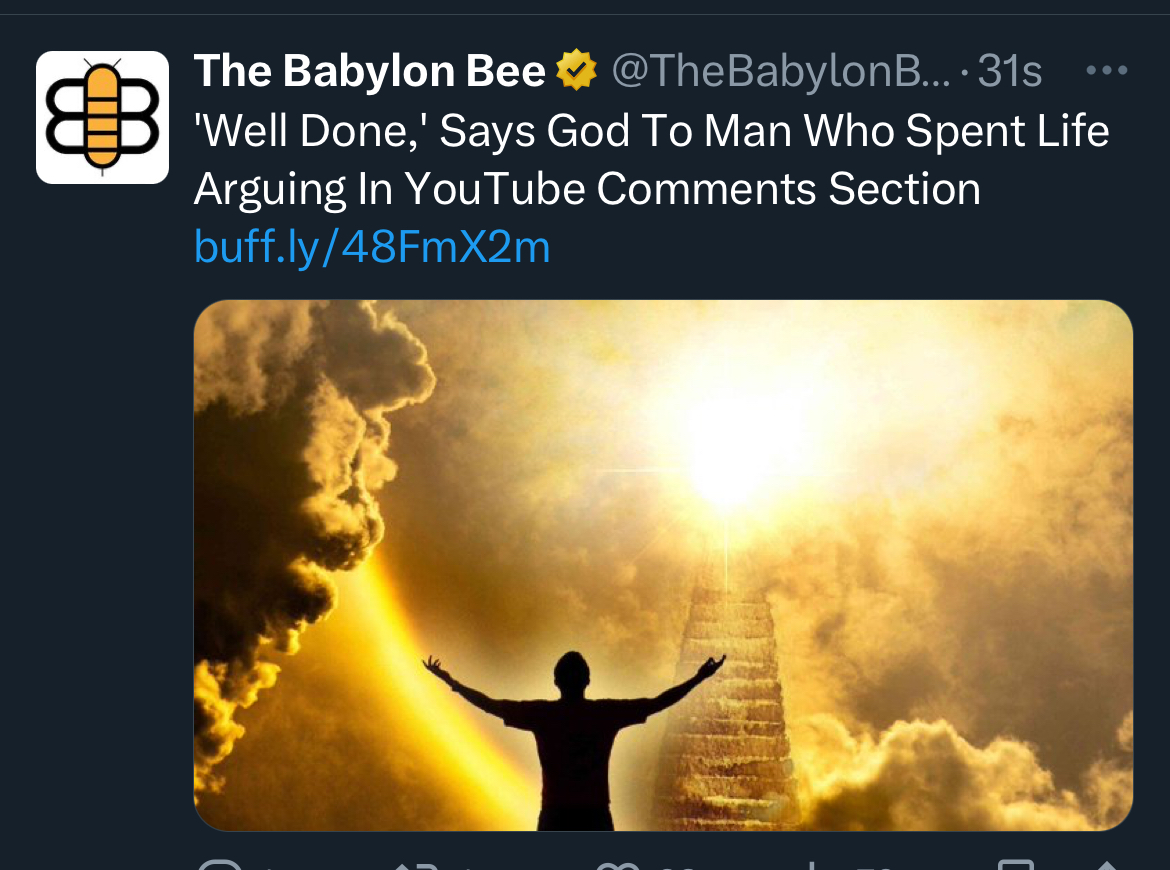Open The Babylon Bee profile avatar
1170x870 pixels.
coord(102,117)
